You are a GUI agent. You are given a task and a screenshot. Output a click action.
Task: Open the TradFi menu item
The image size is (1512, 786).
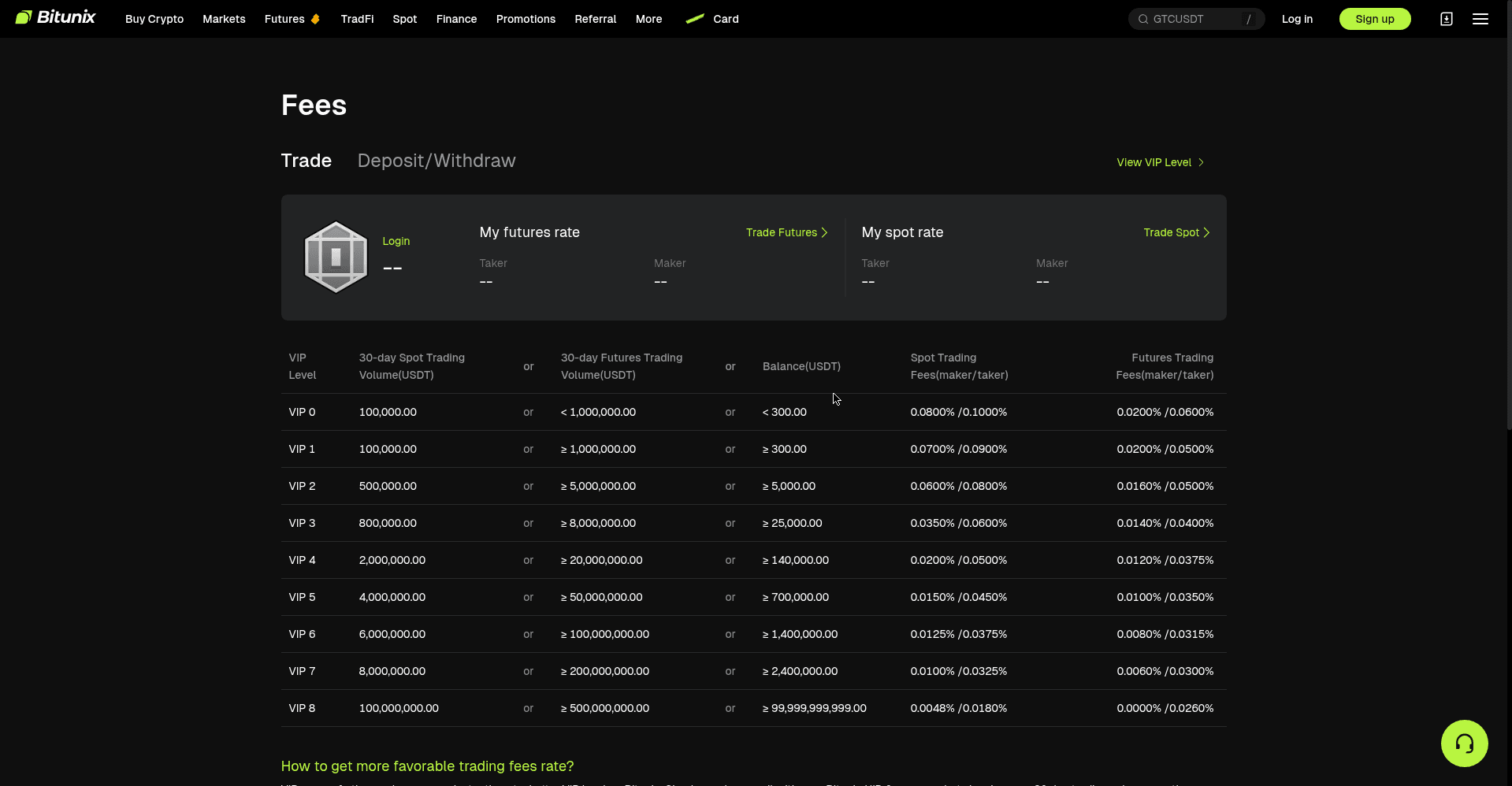(357, 19)
